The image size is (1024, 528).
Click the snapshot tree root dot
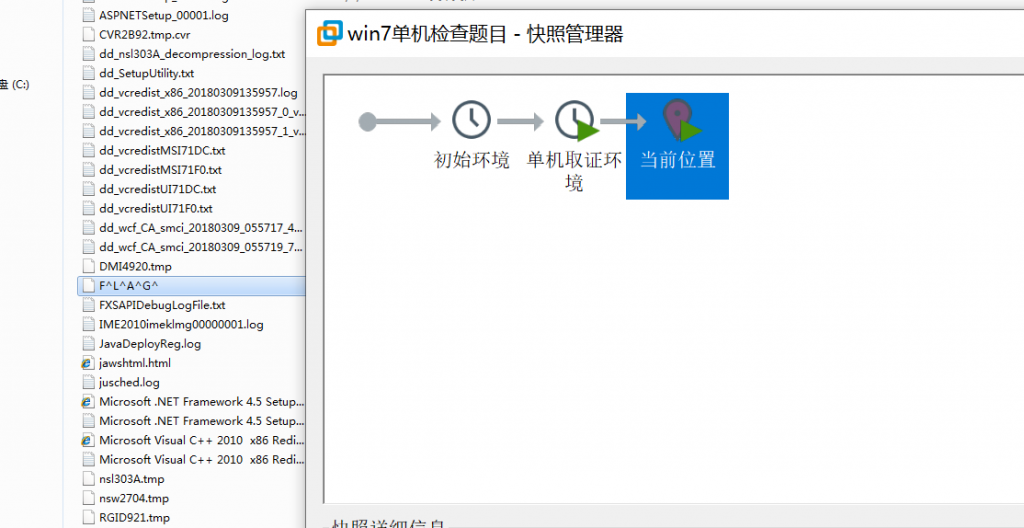click(368, 122)
